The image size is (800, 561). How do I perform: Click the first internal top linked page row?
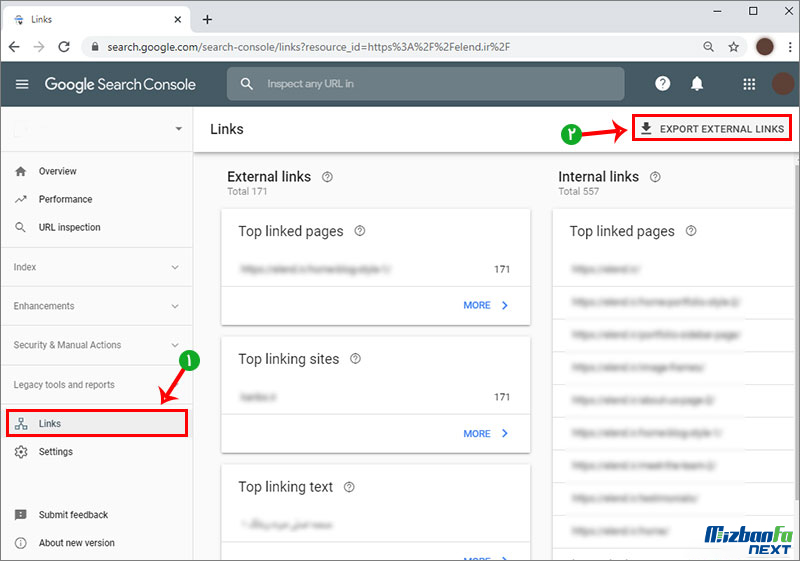click(673, 269)
